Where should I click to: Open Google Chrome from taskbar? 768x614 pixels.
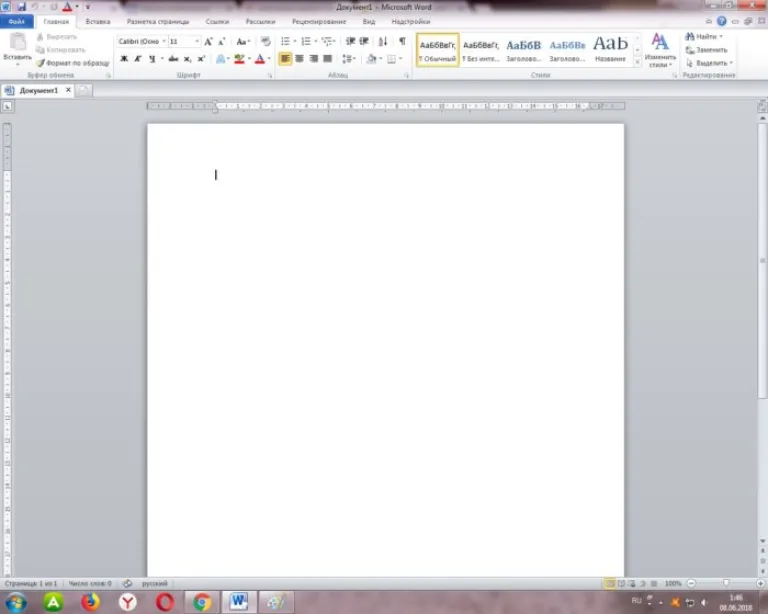point(201,602)
